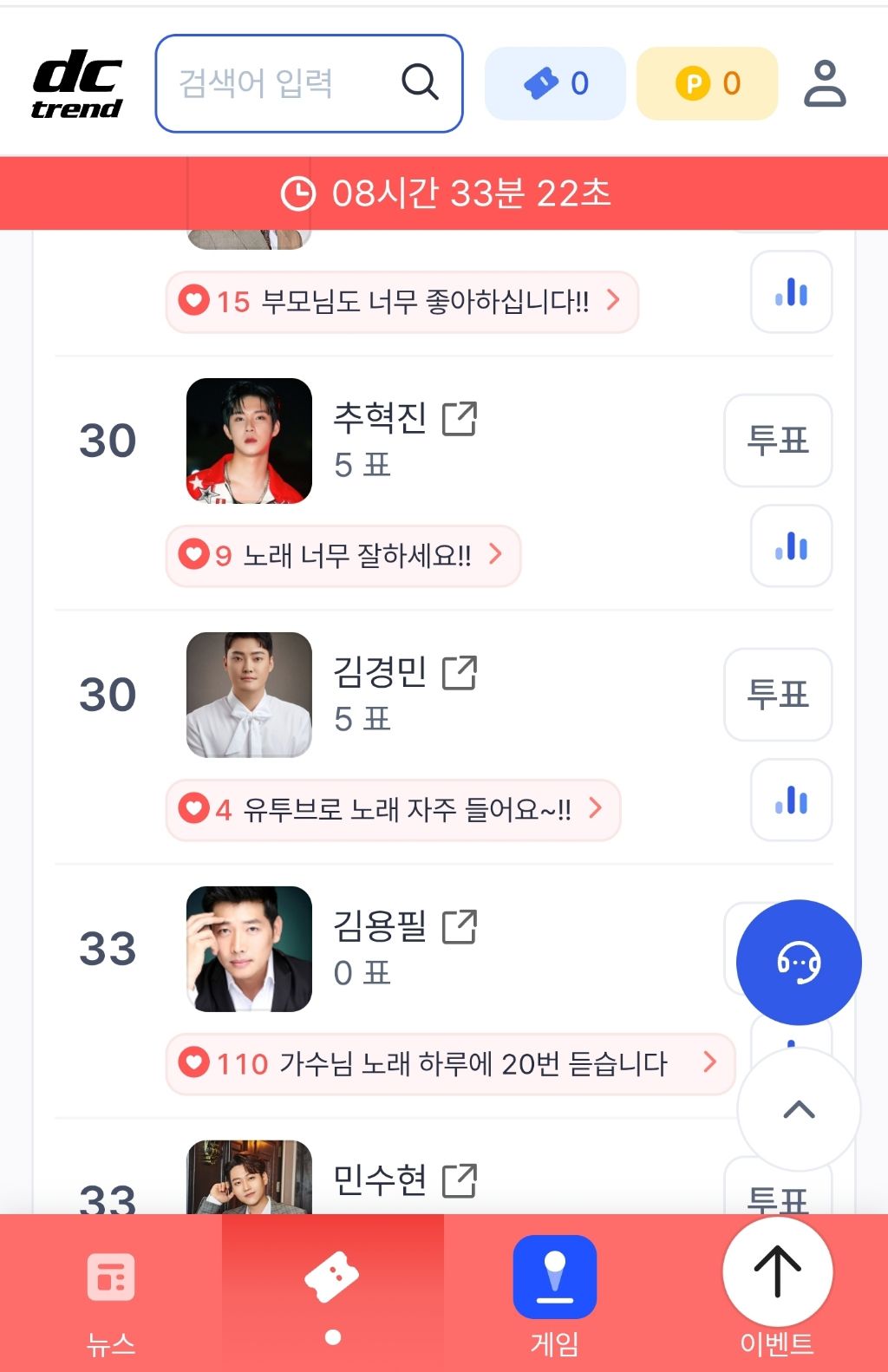888x1372 pixels.
Task: Type in the 검색어 입력 search field
Action: pos(277,83)
